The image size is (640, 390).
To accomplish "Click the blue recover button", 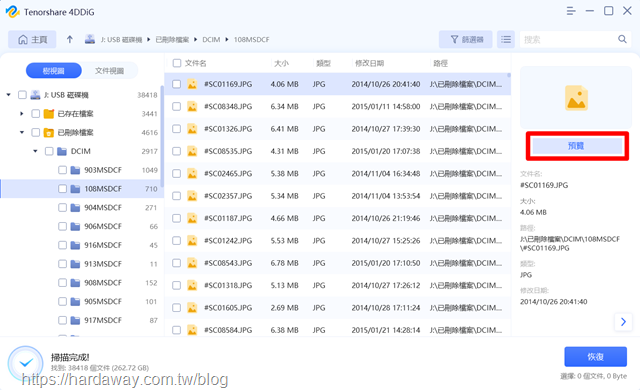I will click(x=596, y=357).
